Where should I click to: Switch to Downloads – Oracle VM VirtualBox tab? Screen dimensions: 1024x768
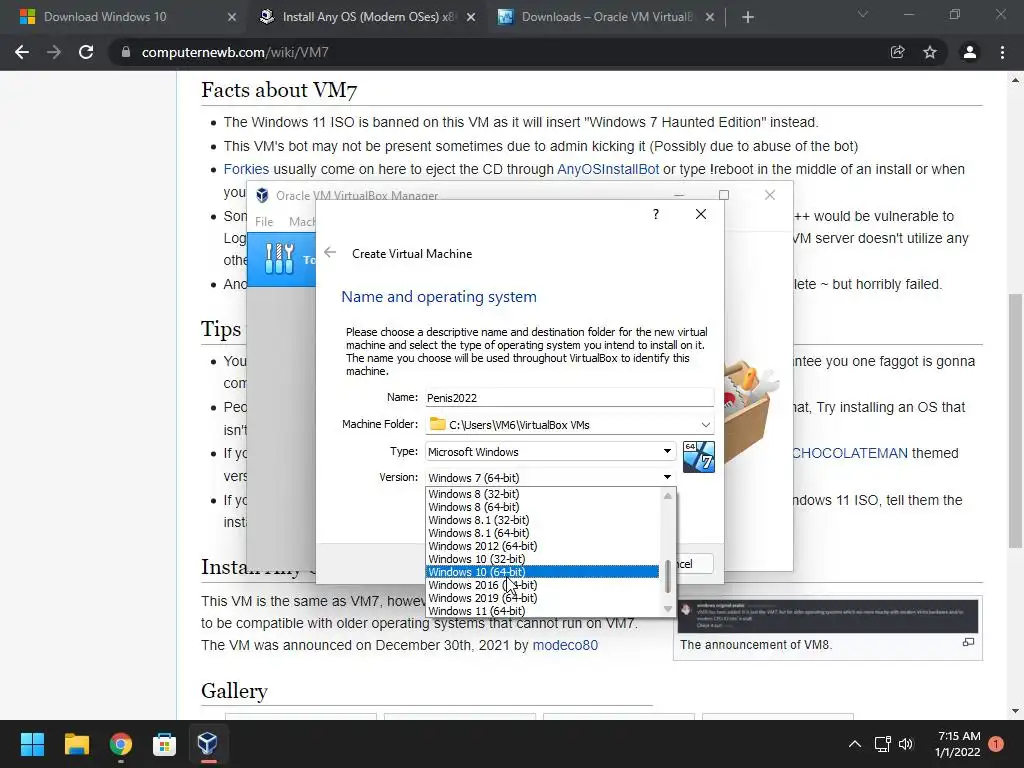point(608,17)
